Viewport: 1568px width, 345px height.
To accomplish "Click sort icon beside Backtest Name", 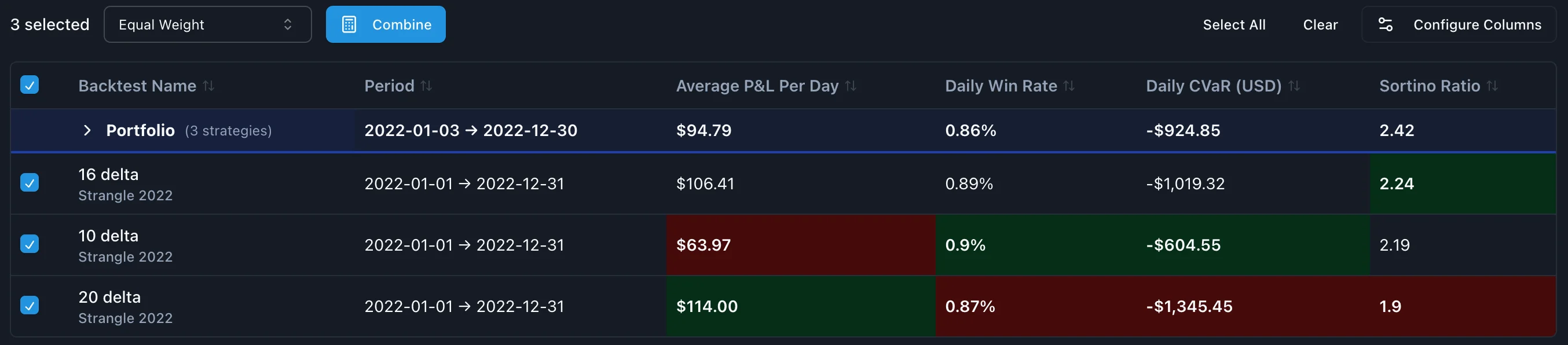I will pyautogui.click(x=208, y=86).
